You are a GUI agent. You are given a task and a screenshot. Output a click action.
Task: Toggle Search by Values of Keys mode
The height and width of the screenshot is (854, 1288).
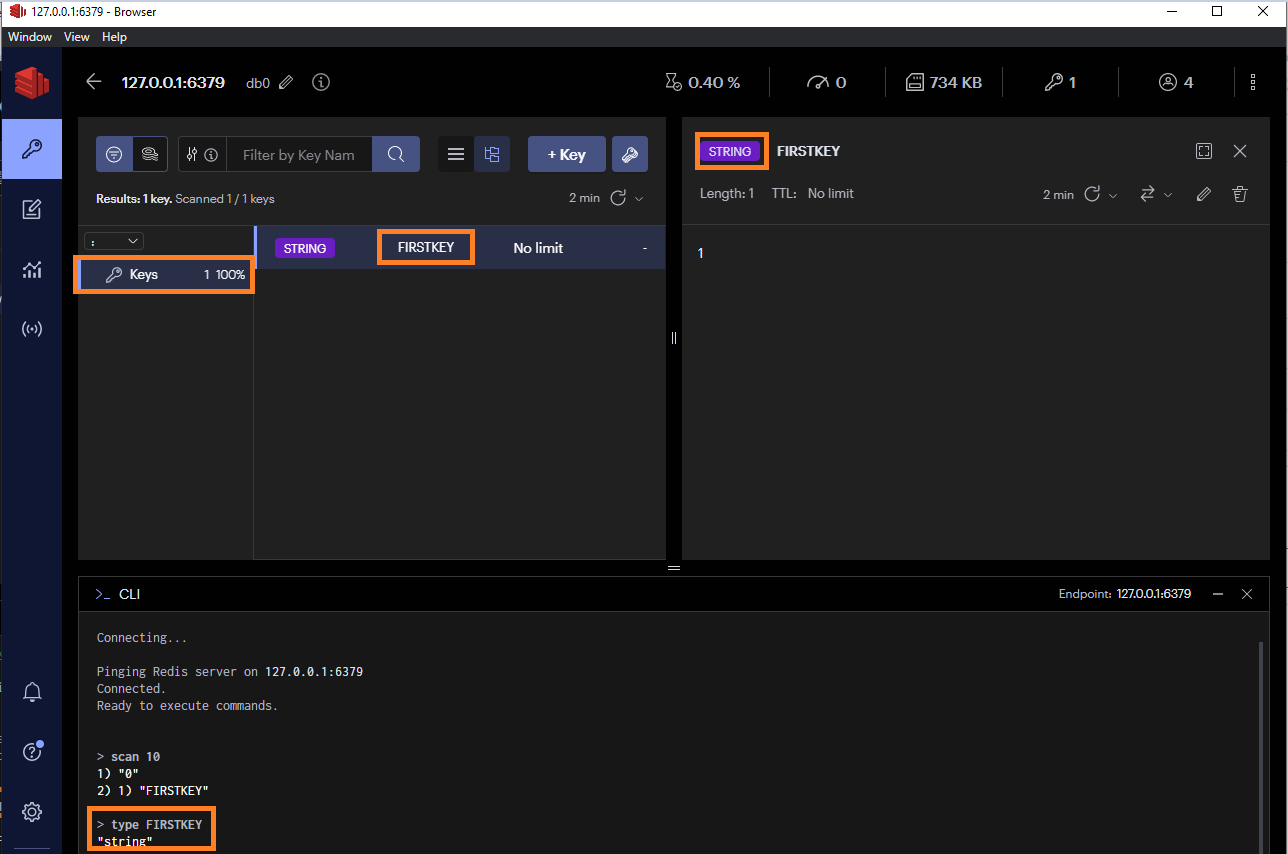[x=150, y=155]
